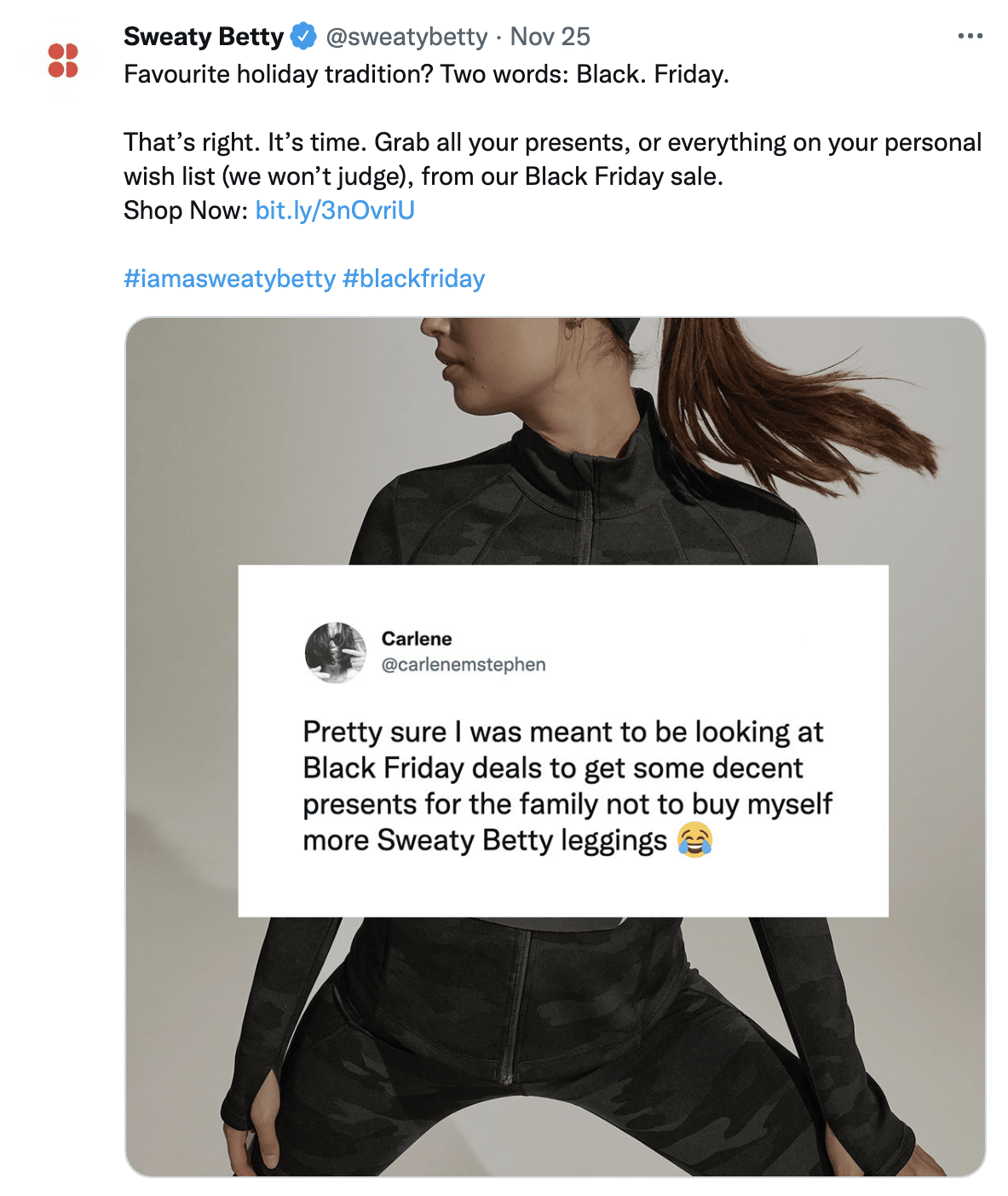This screenshot has height=1196, width=1008.
Task: Click the Carlene name in the image card
Action: [x=417, y=639]
